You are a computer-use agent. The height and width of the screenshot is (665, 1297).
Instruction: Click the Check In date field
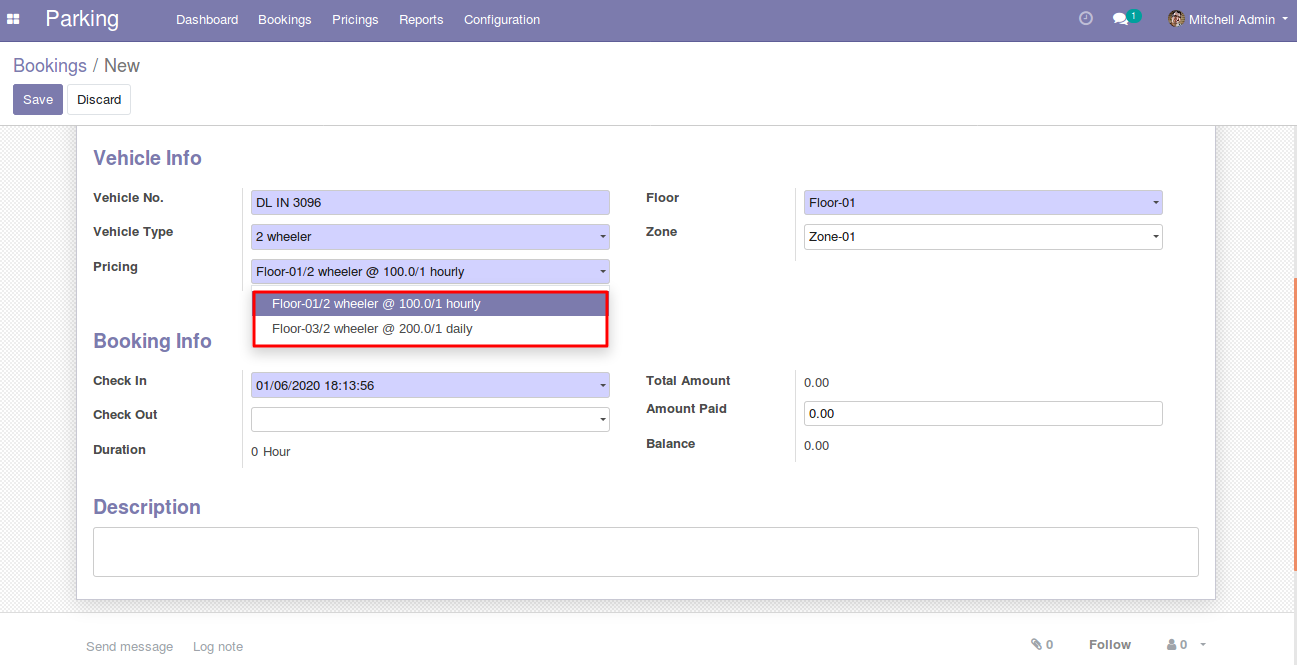(x=430, y=385)
